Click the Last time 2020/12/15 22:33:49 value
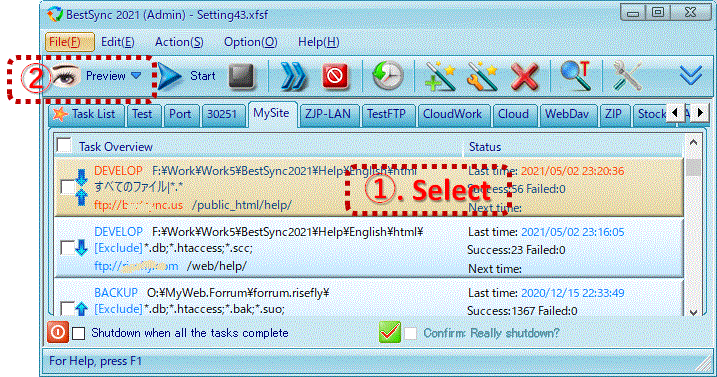The image size is (717, 377). pos(573,293)
